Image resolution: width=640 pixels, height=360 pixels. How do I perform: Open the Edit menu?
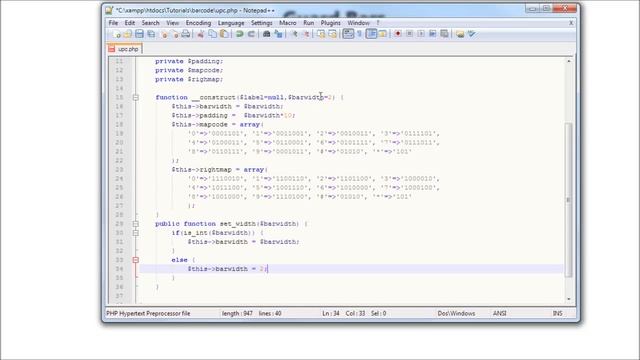tap(130, 23)
